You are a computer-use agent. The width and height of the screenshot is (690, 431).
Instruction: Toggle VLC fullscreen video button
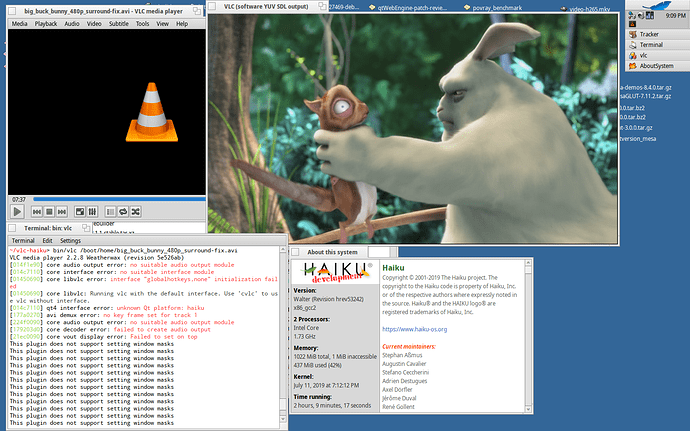[x=80, y=212]
